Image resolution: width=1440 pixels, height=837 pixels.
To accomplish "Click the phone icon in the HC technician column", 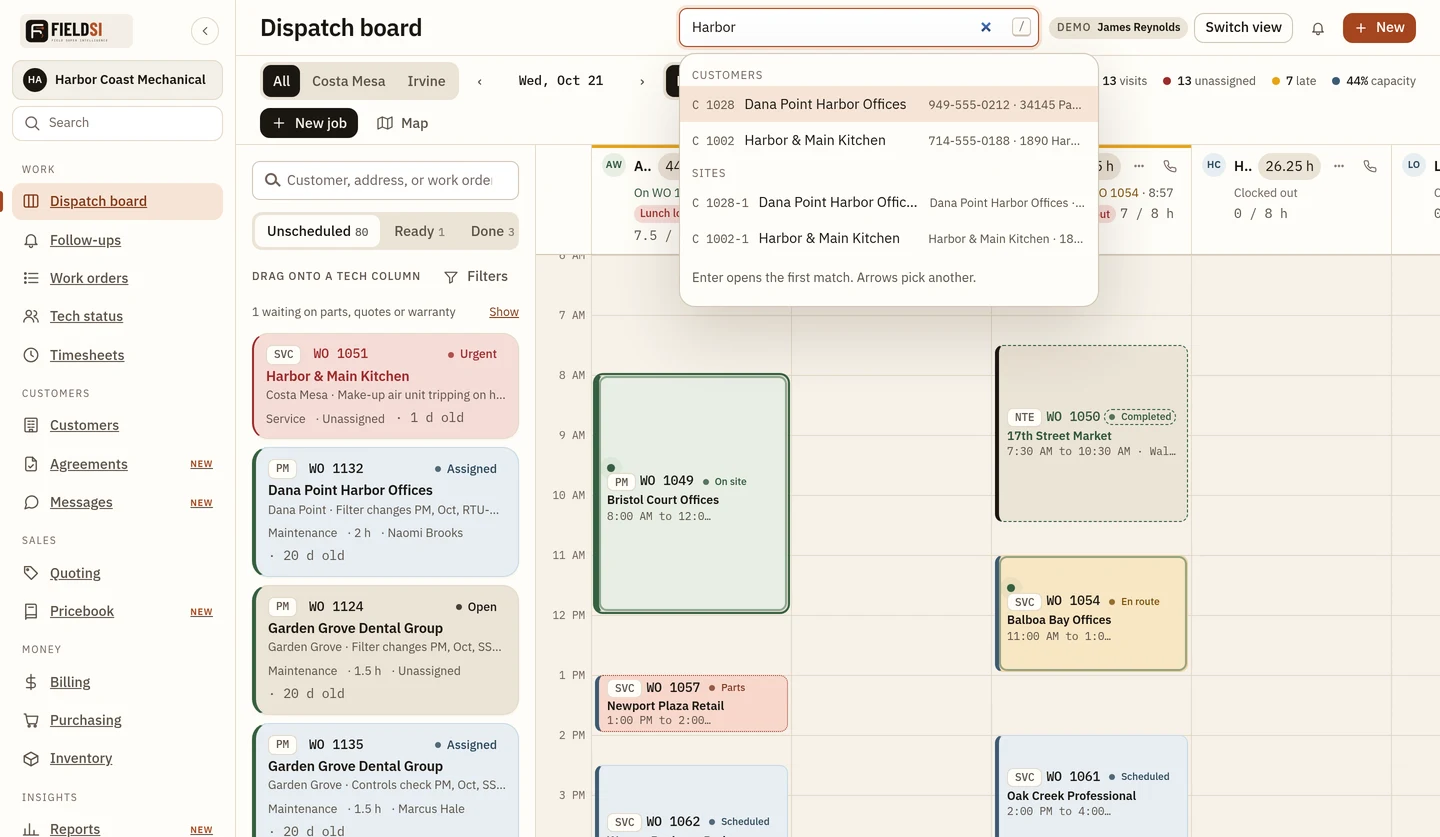I will (x=1370, y=166).
